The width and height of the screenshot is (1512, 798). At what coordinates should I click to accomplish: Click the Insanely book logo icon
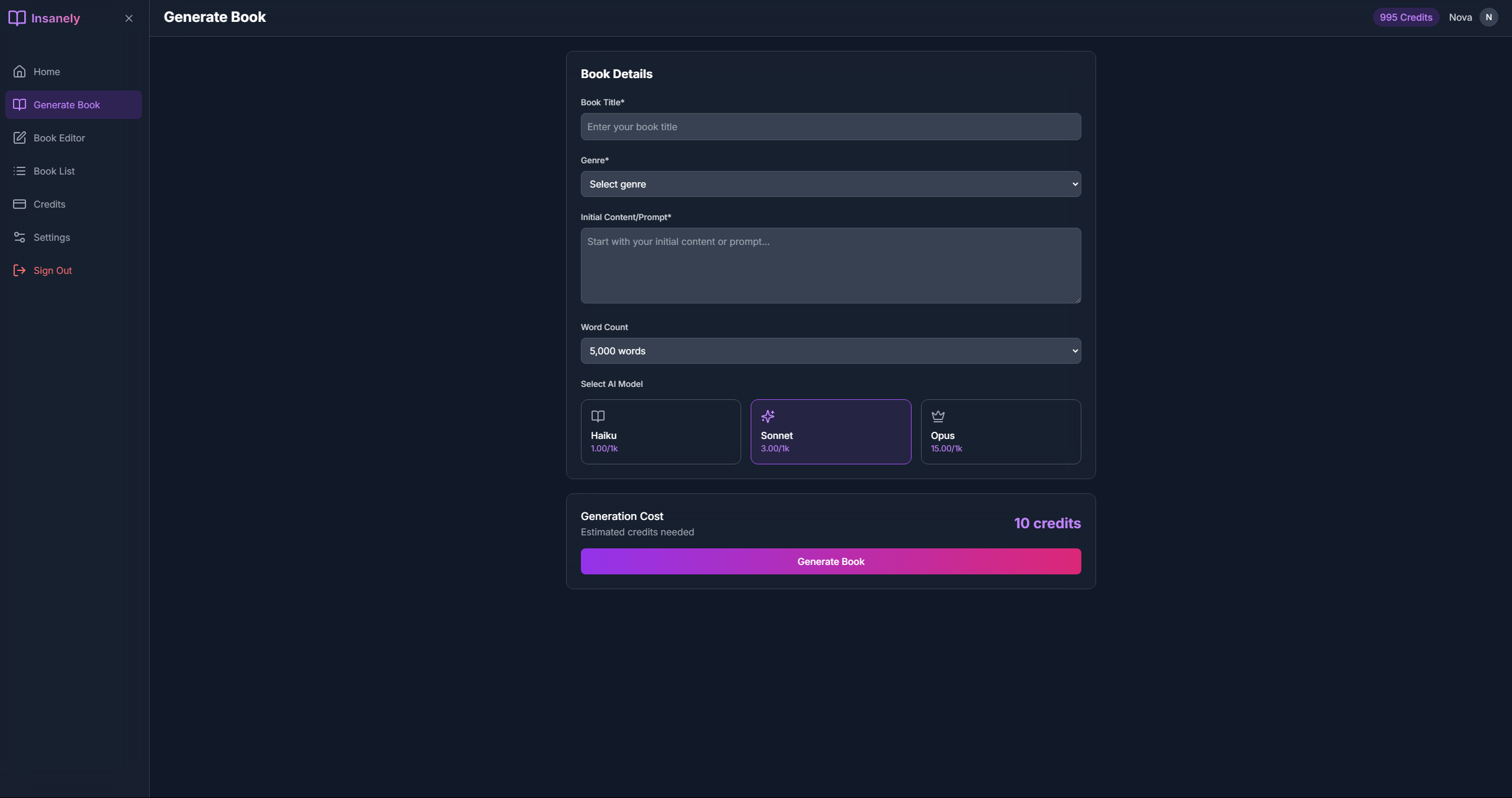coord(17,18)
